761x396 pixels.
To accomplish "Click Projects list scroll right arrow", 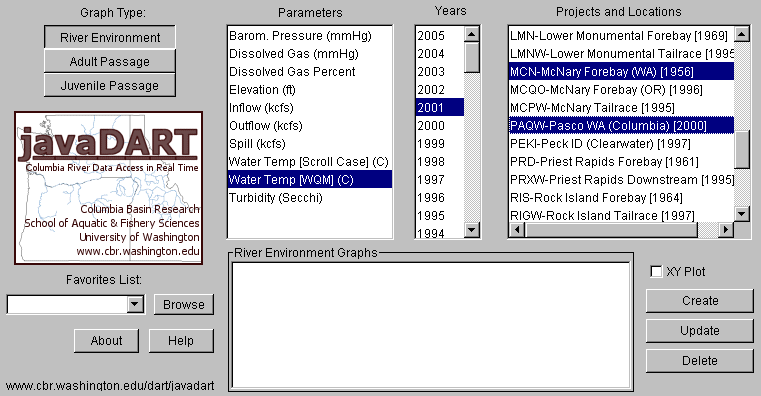I will coord(726,230).
